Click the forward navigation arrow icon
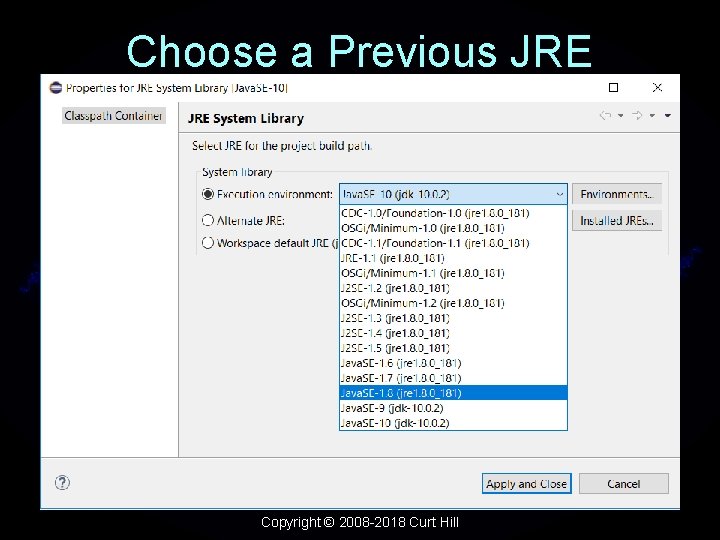This screenshot has height=540, width=720. click(x=637, y=115)
